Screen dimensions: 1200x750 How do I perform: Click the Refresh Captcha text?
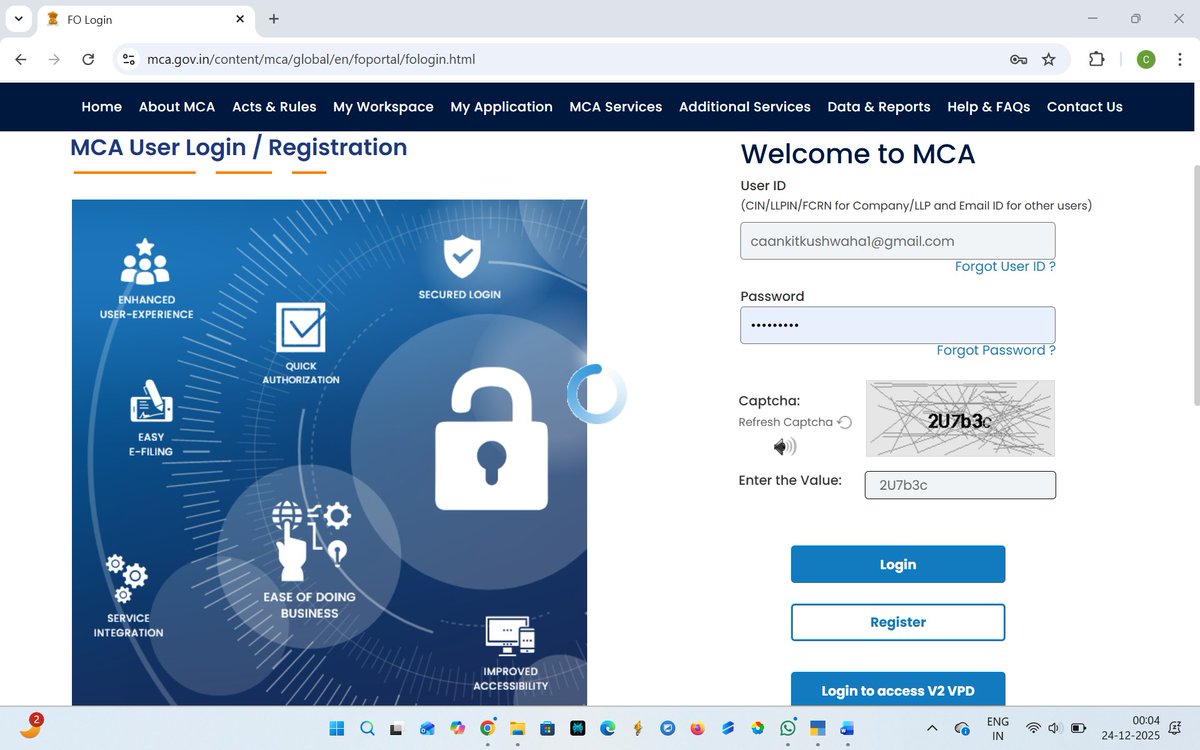pos(785,422)
